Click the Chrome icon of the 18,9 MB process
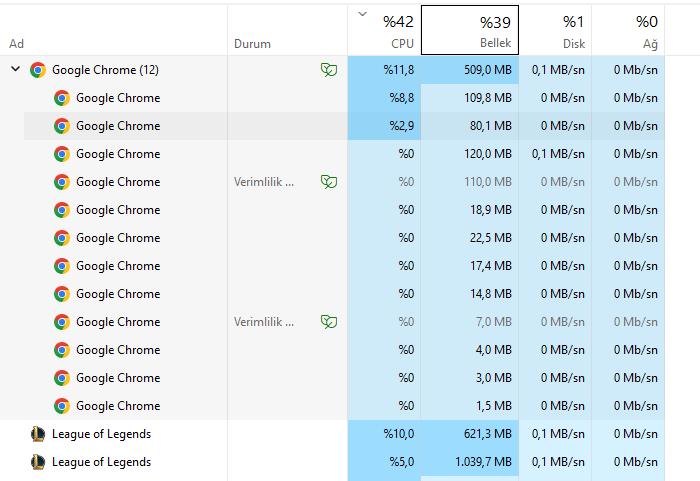700x481 pixels. (x=62, y=210)
